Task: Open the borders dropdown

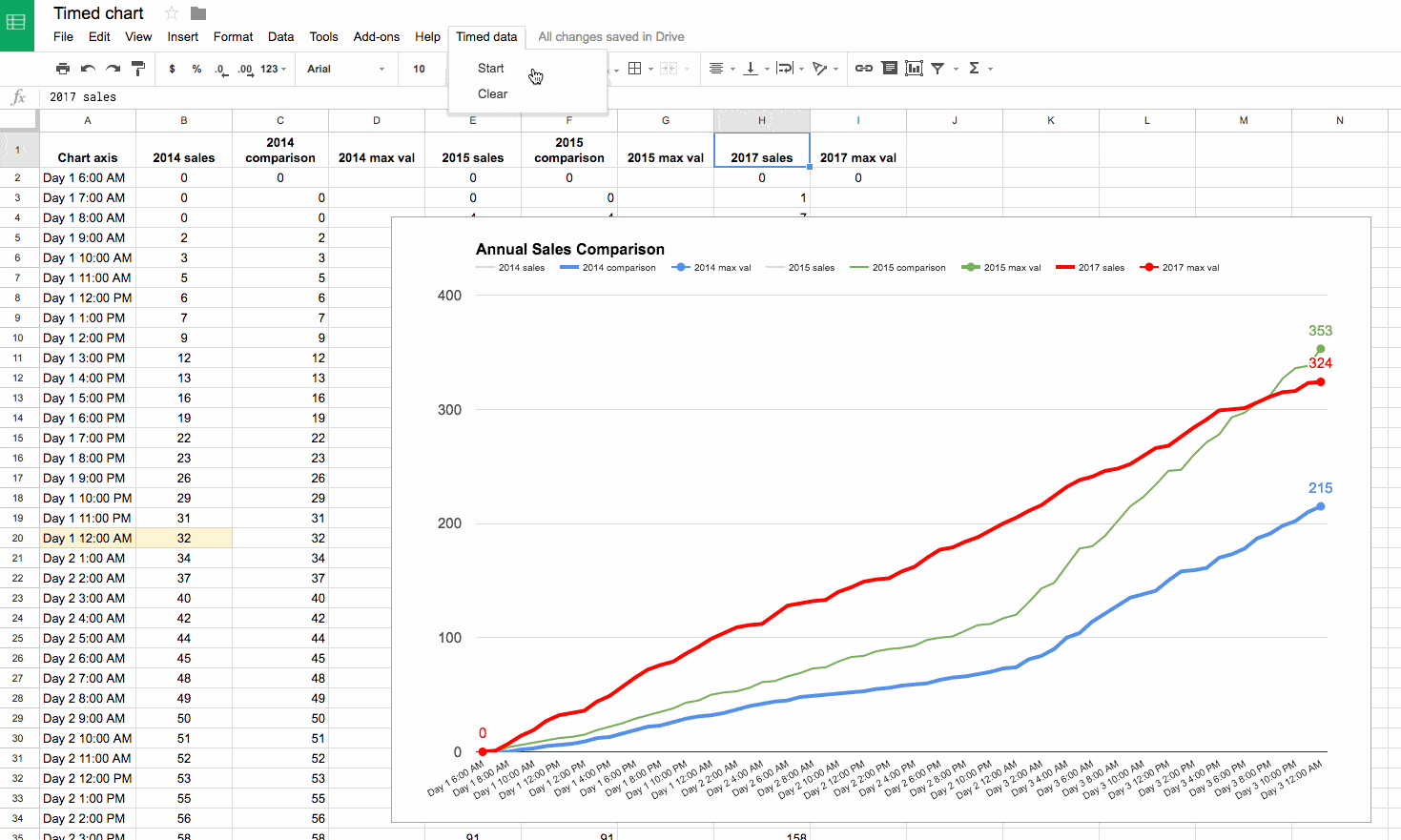Action: tap(640, 69)
